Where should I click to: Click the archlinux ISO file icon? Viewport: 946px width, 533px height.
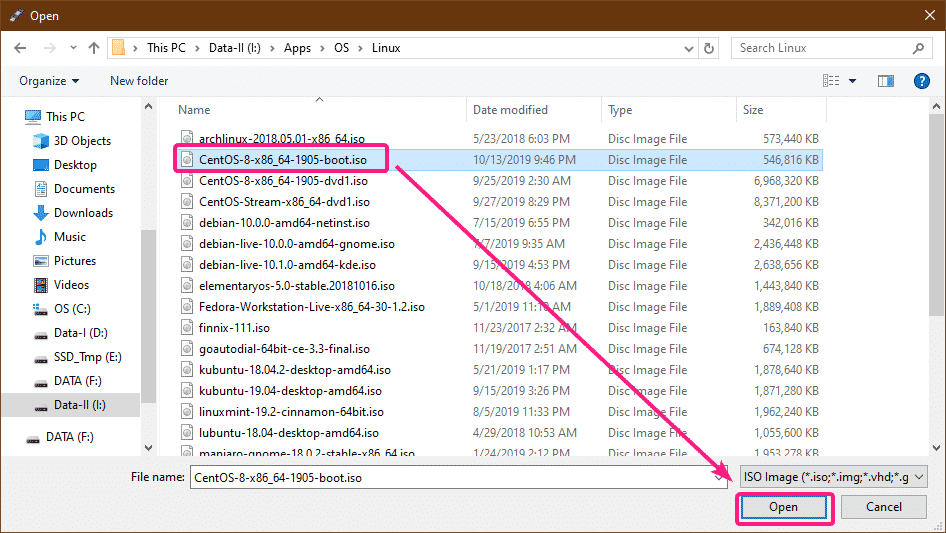click(x=187, y=137)
